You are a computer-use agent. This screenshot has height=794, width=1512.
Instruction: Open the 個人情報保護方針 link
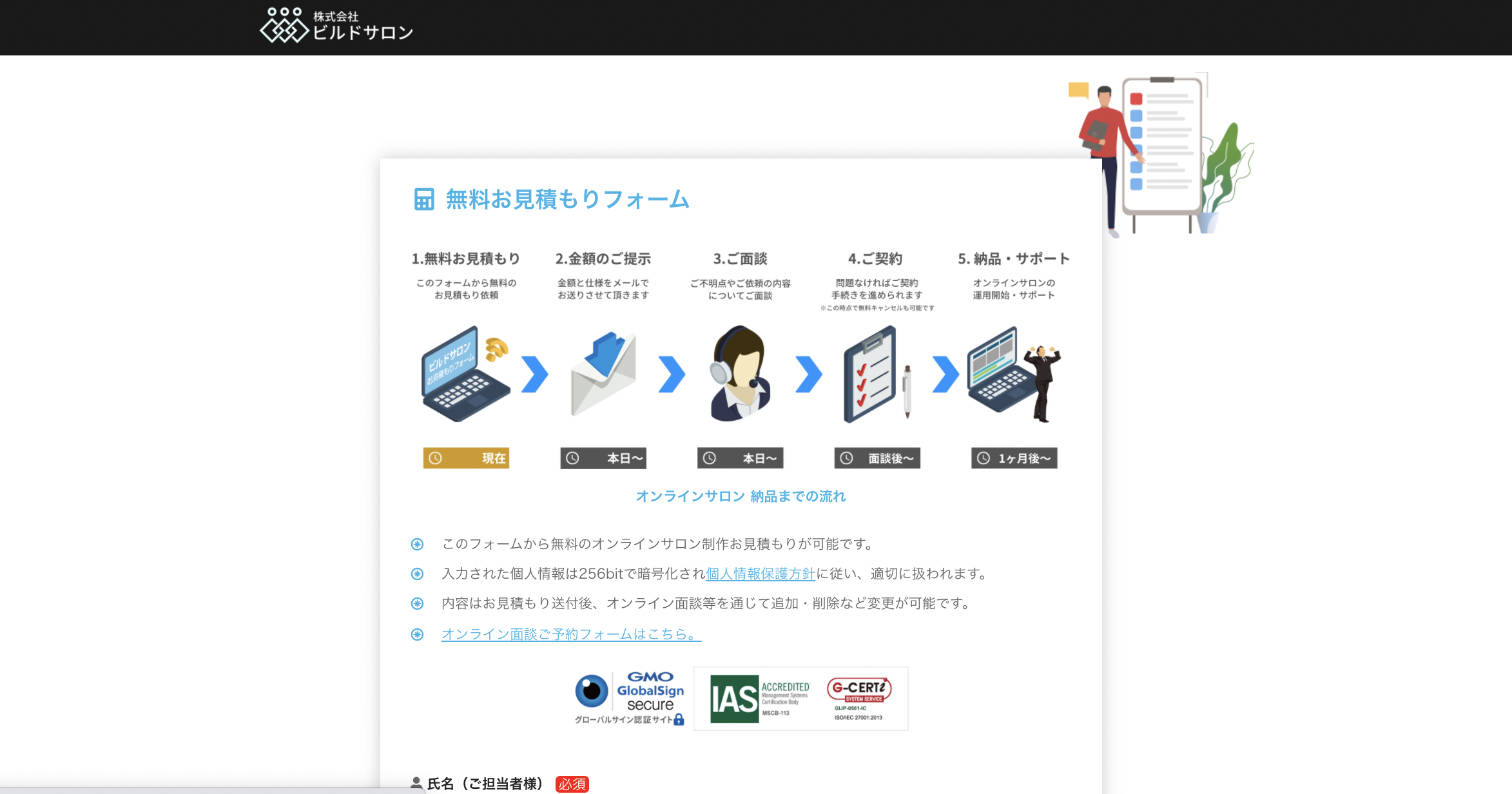tap(759, 573)
